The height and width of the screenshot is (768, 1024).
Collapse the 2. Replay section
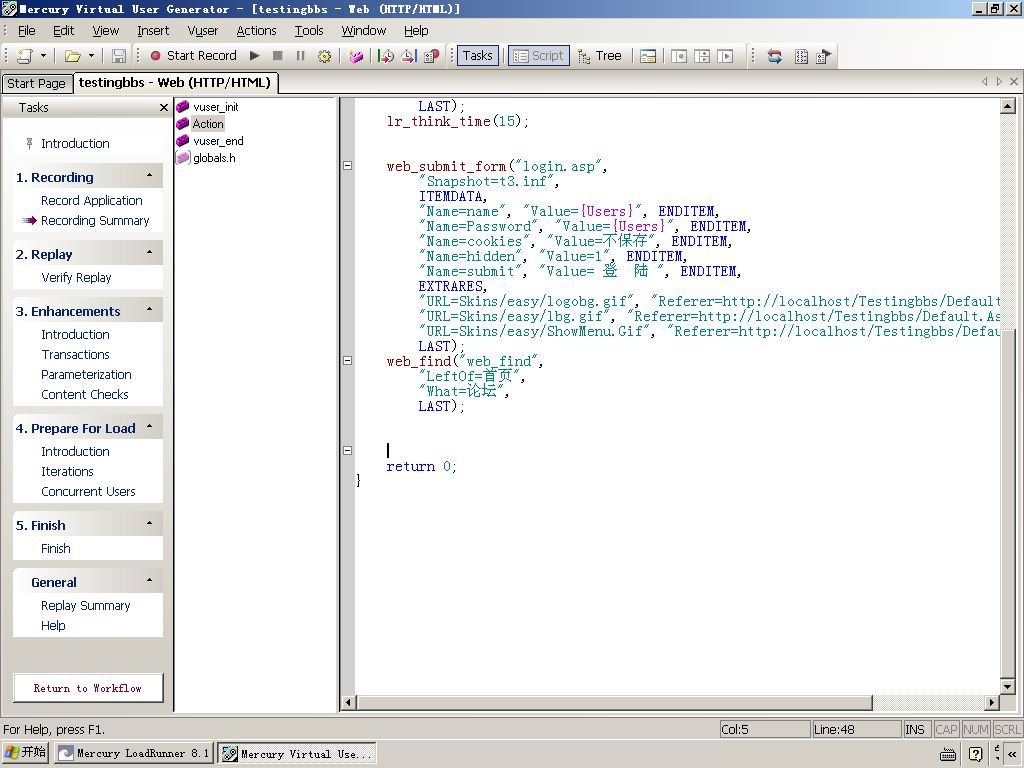coord(150,253)
